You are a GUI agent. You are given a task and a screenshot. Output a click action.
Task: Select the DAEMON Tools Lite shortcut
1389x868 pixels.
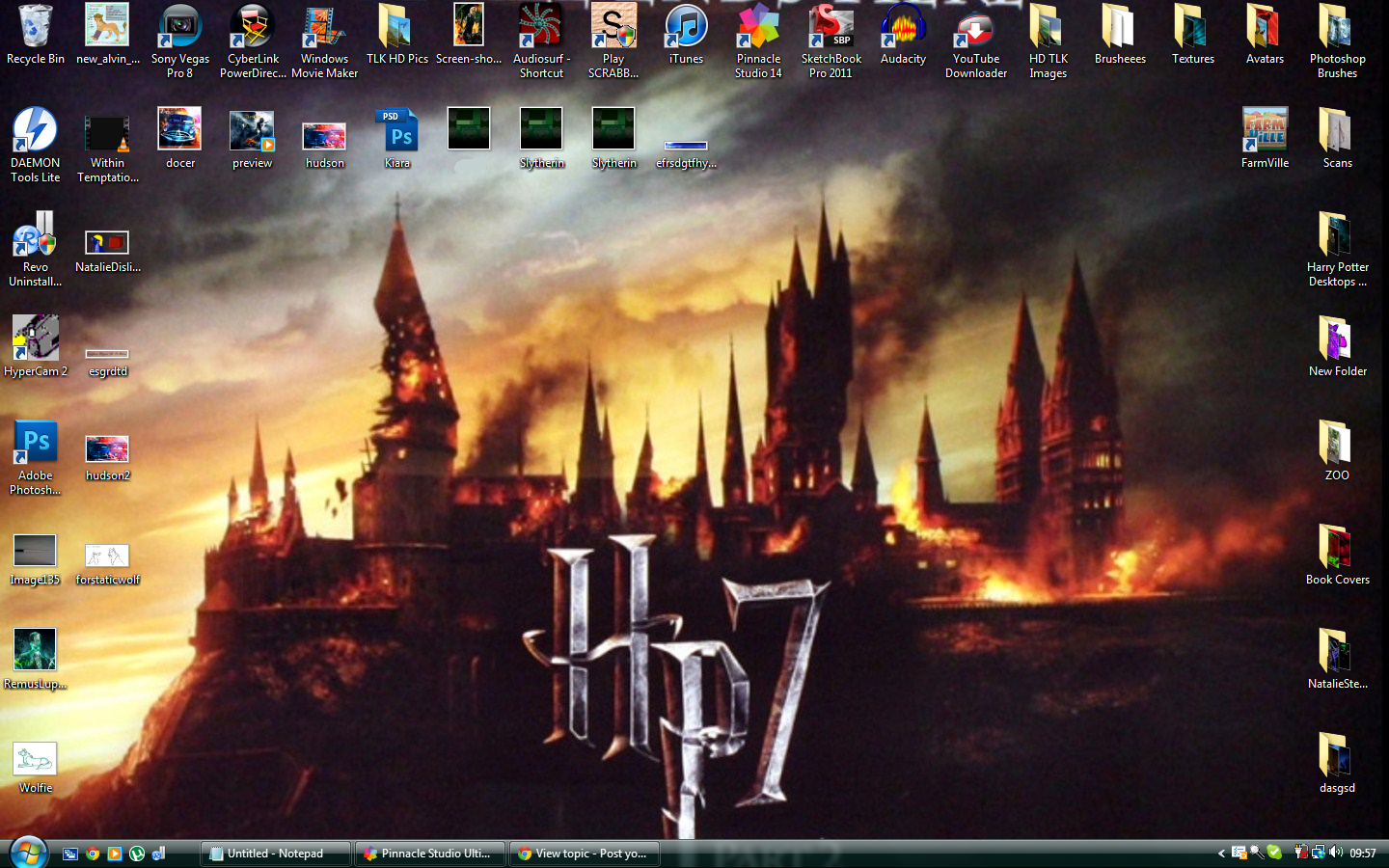[x=35, y=132]
